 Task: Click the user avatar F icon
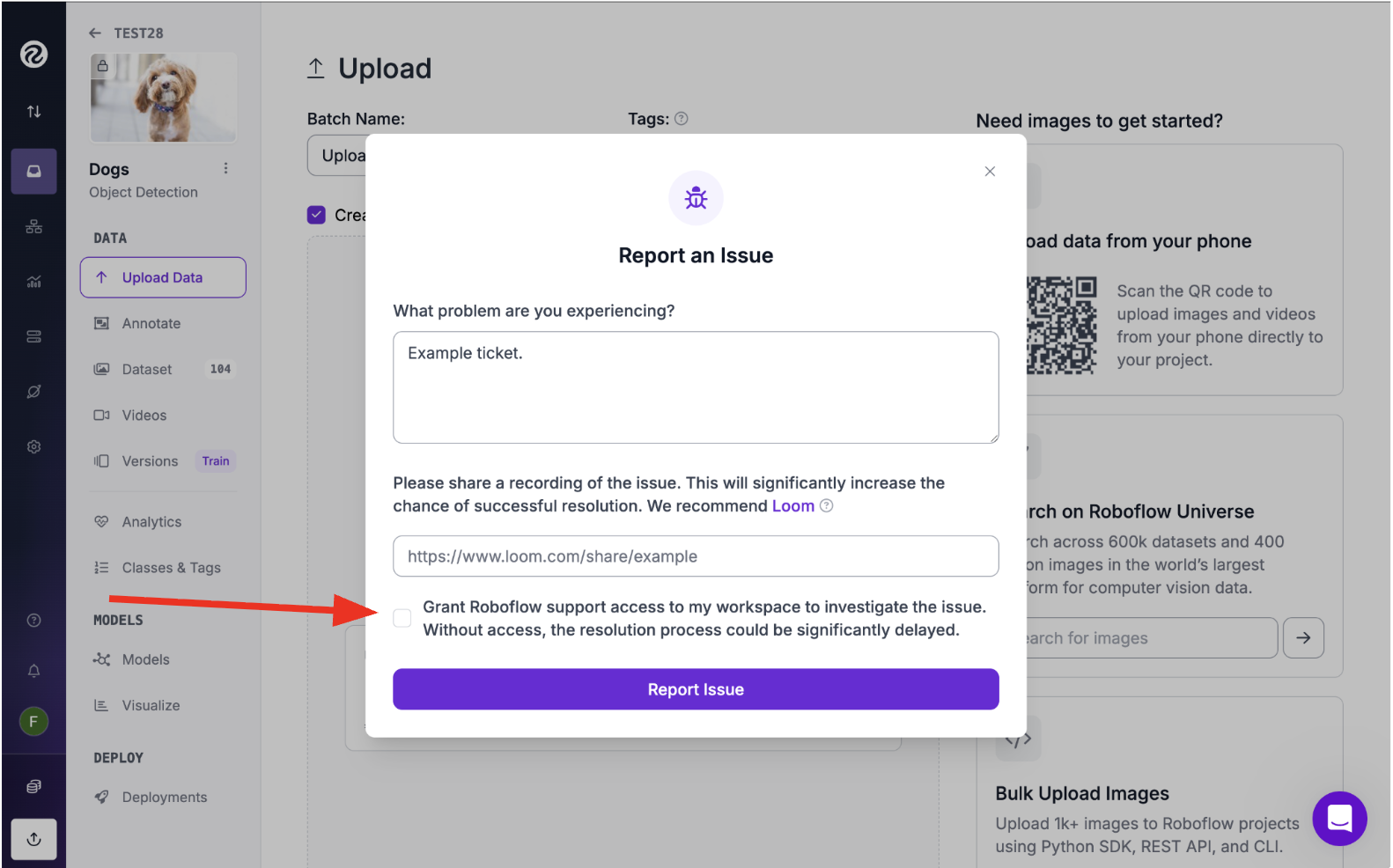pos(33,722)
